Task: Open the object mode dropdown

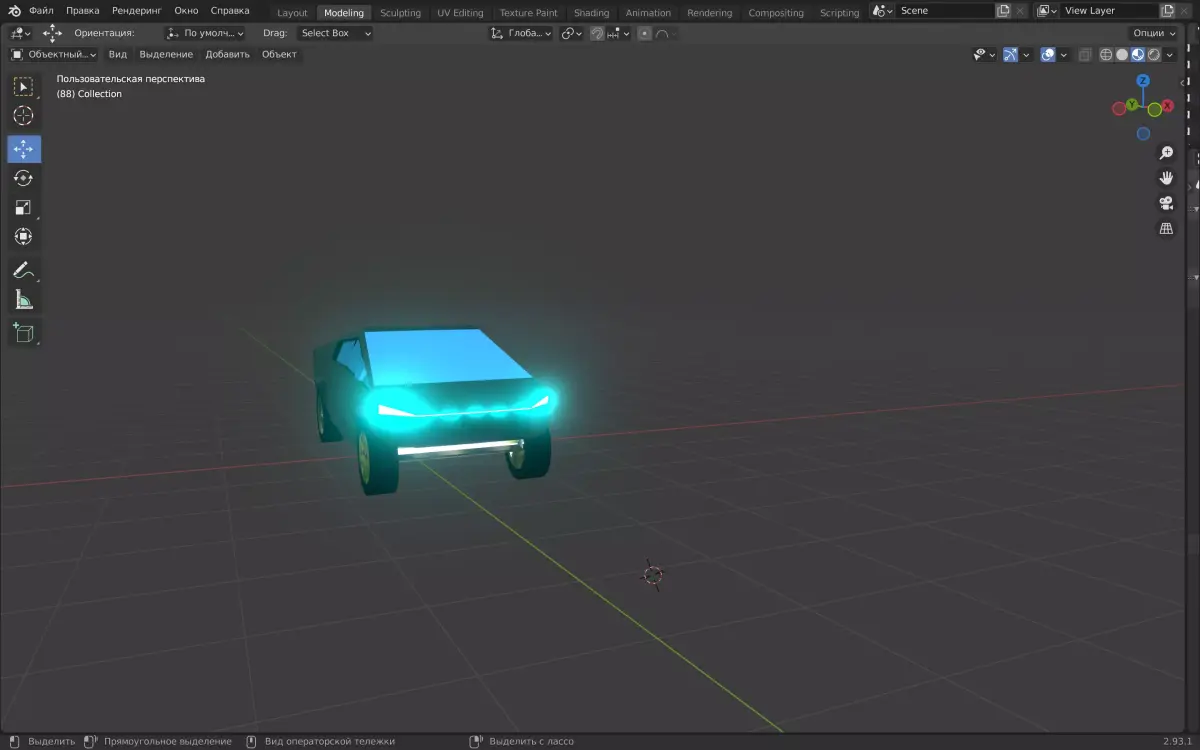Action: tap(54, 54)
